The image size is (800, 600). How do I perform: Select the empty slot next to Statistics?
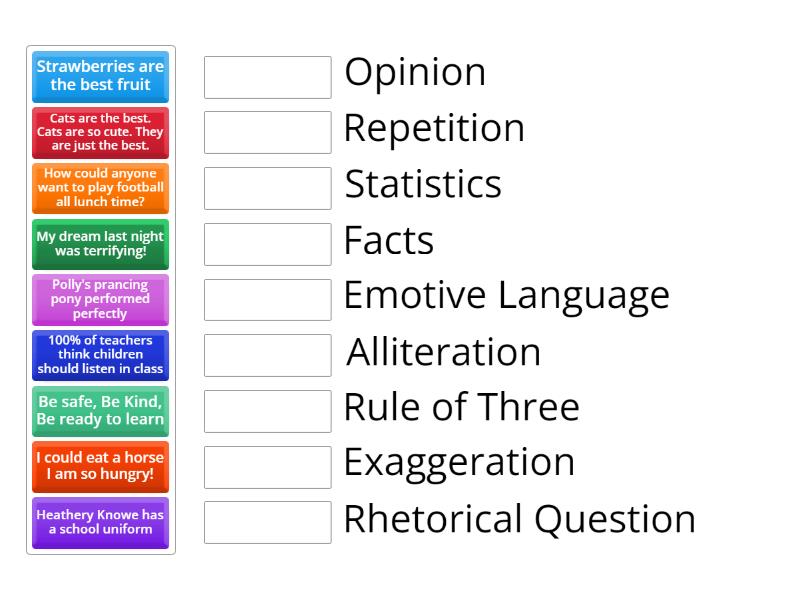[266, 186]
